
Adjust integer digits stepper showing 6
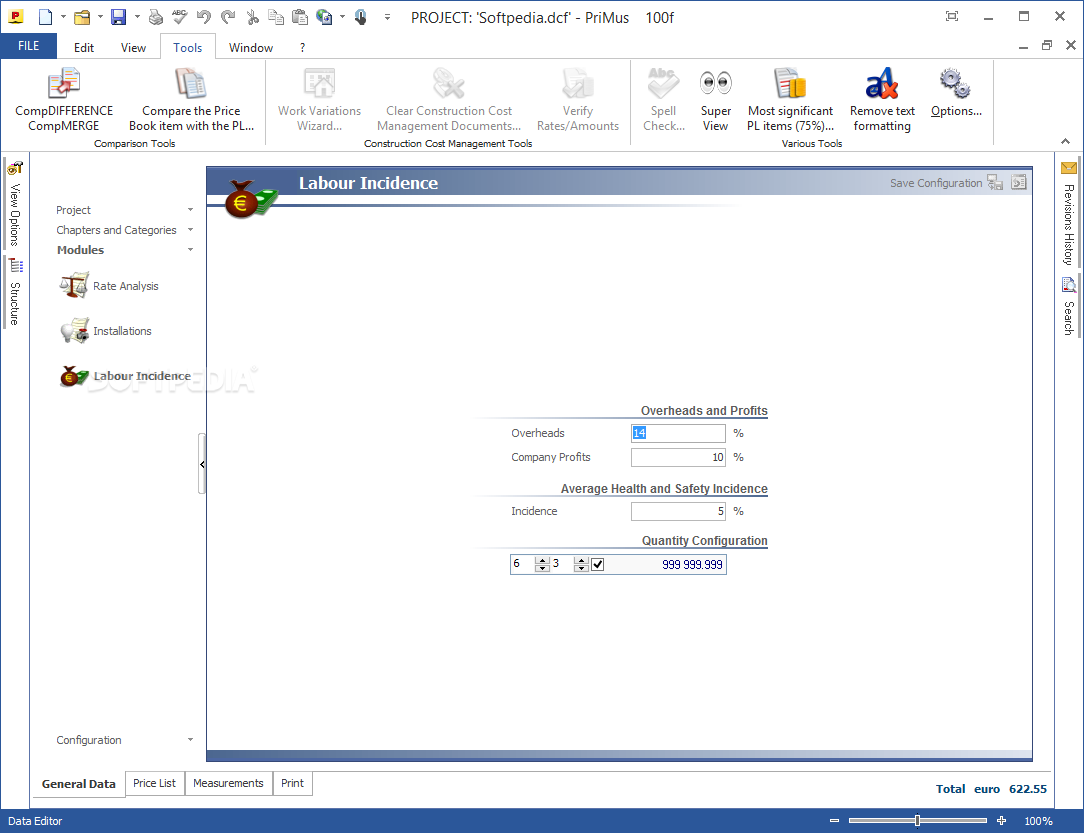[x=542, y=564]
